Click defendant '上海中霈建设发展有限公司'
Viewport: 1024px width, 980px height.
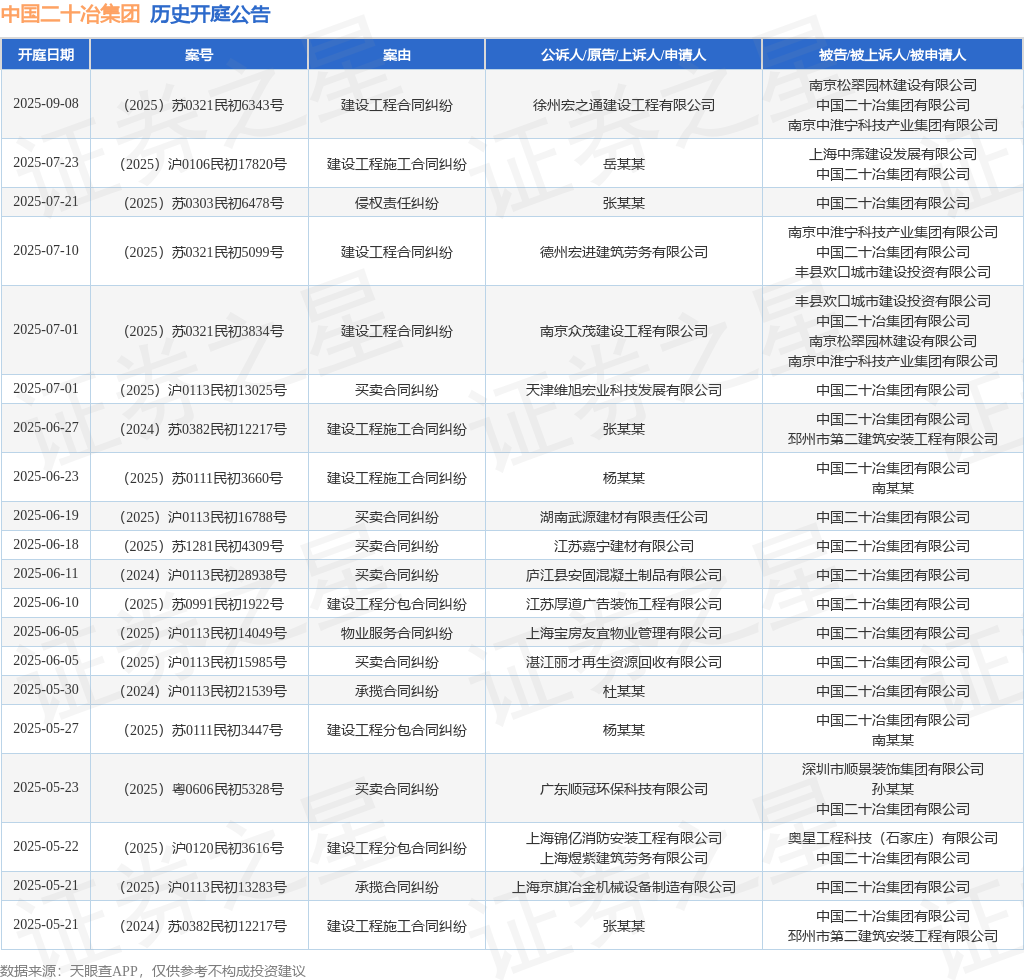coord(893,154)
